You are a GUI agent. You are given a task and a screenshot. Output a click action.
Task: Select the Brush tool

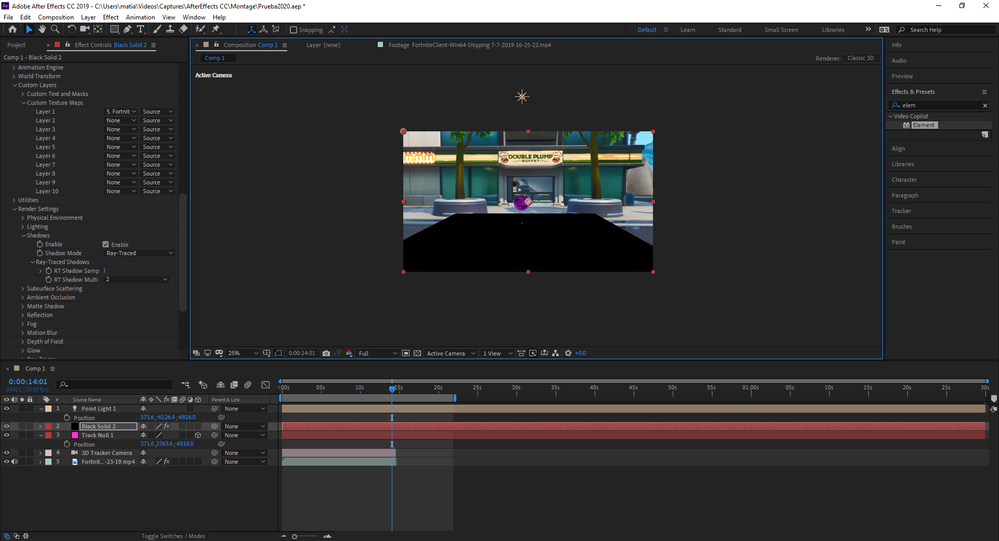157,29
